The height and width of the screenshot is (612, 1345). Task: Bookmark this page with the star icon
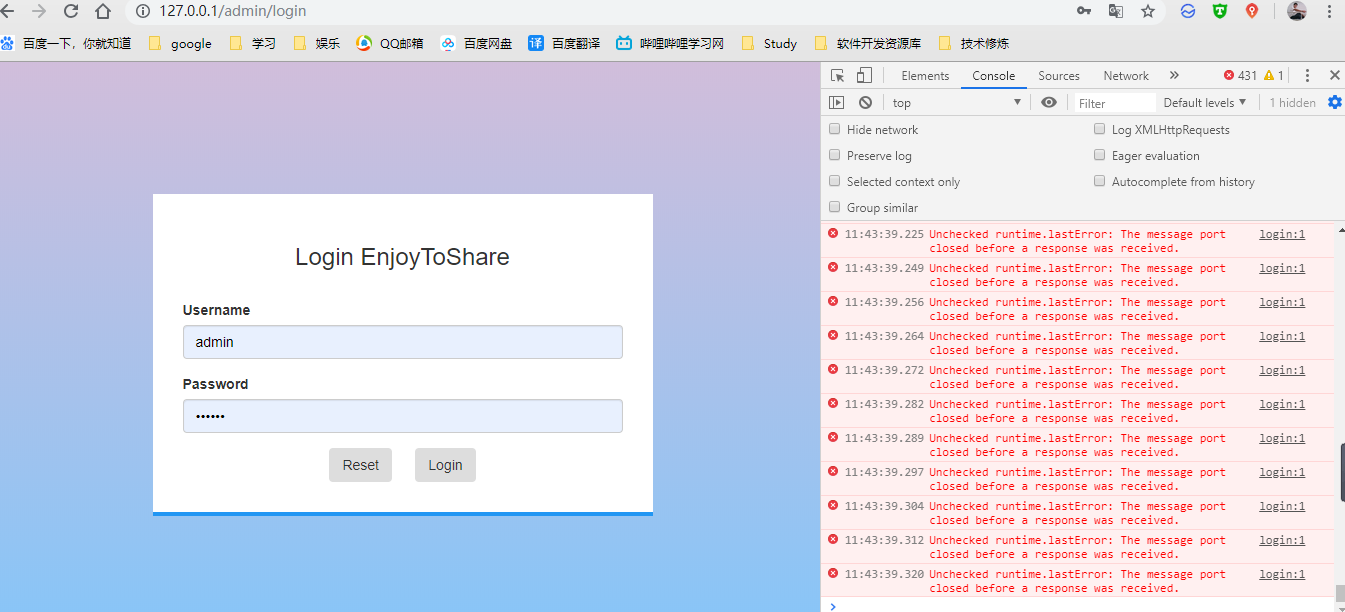coord(1148,12)
